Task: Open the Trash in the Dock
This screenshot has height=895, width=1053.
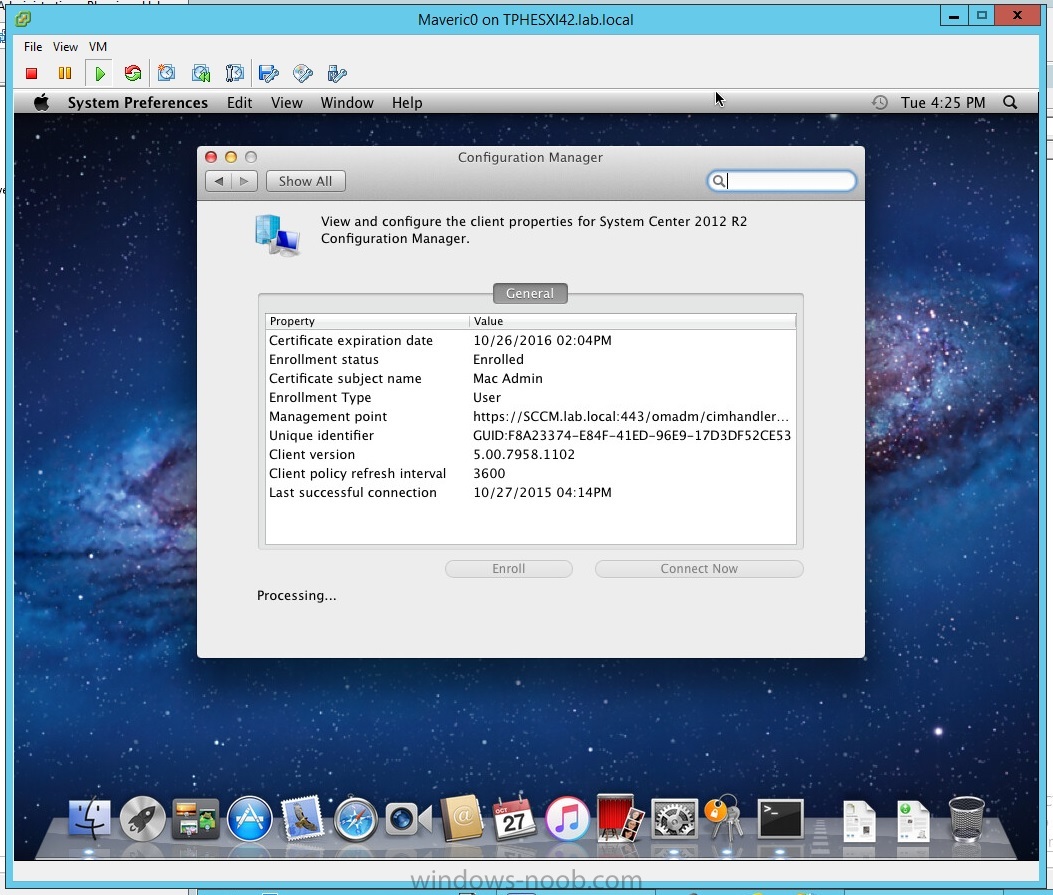Action: (x=966, y=819)
